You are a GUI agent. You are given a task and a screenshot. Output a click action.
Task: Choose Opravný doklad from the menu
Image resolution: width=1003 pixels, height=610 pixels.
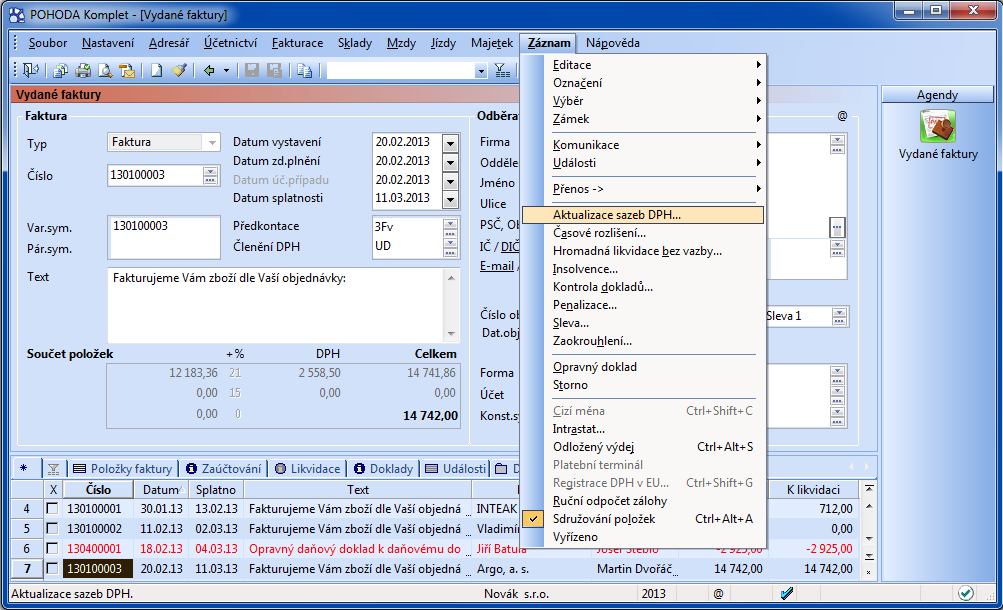pos(643,367)
